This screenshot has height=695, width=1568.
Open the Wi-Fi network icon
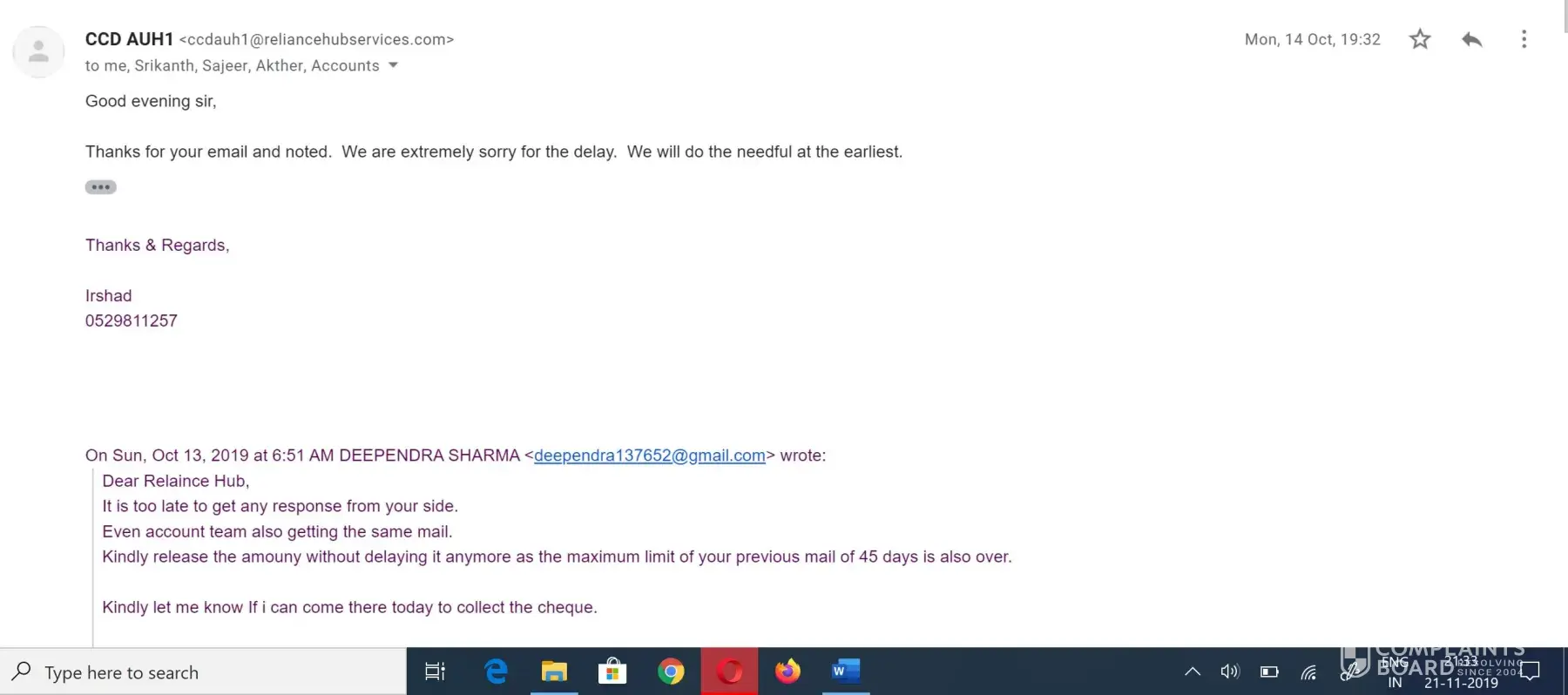[1308, 671]
